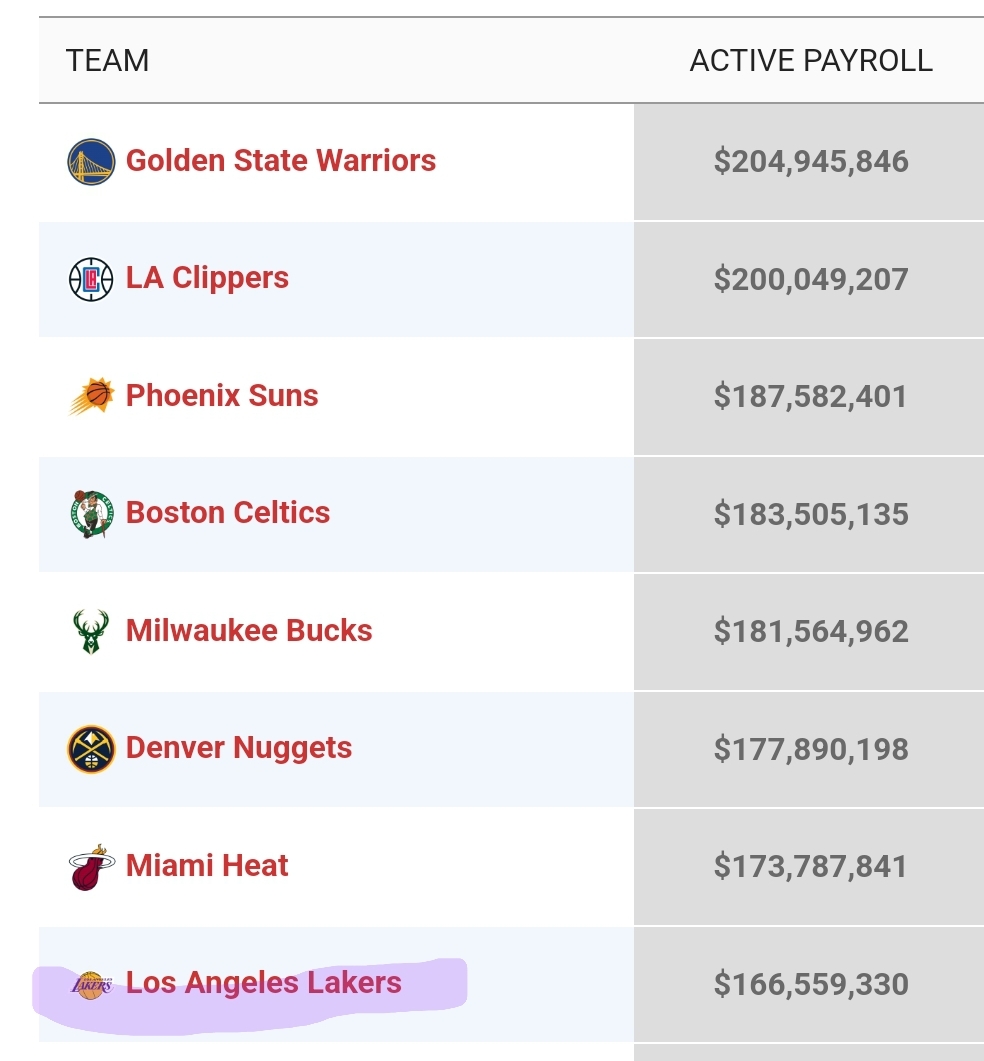
Task: Follow the Miami Heat link
Action: 207,866
